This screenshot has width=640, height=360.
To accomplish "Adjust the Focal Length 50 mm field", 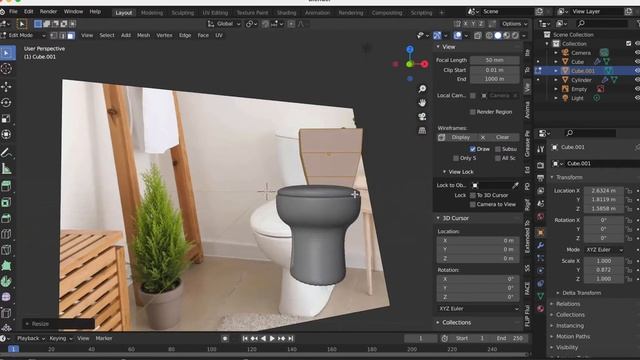I will [495, 60].
